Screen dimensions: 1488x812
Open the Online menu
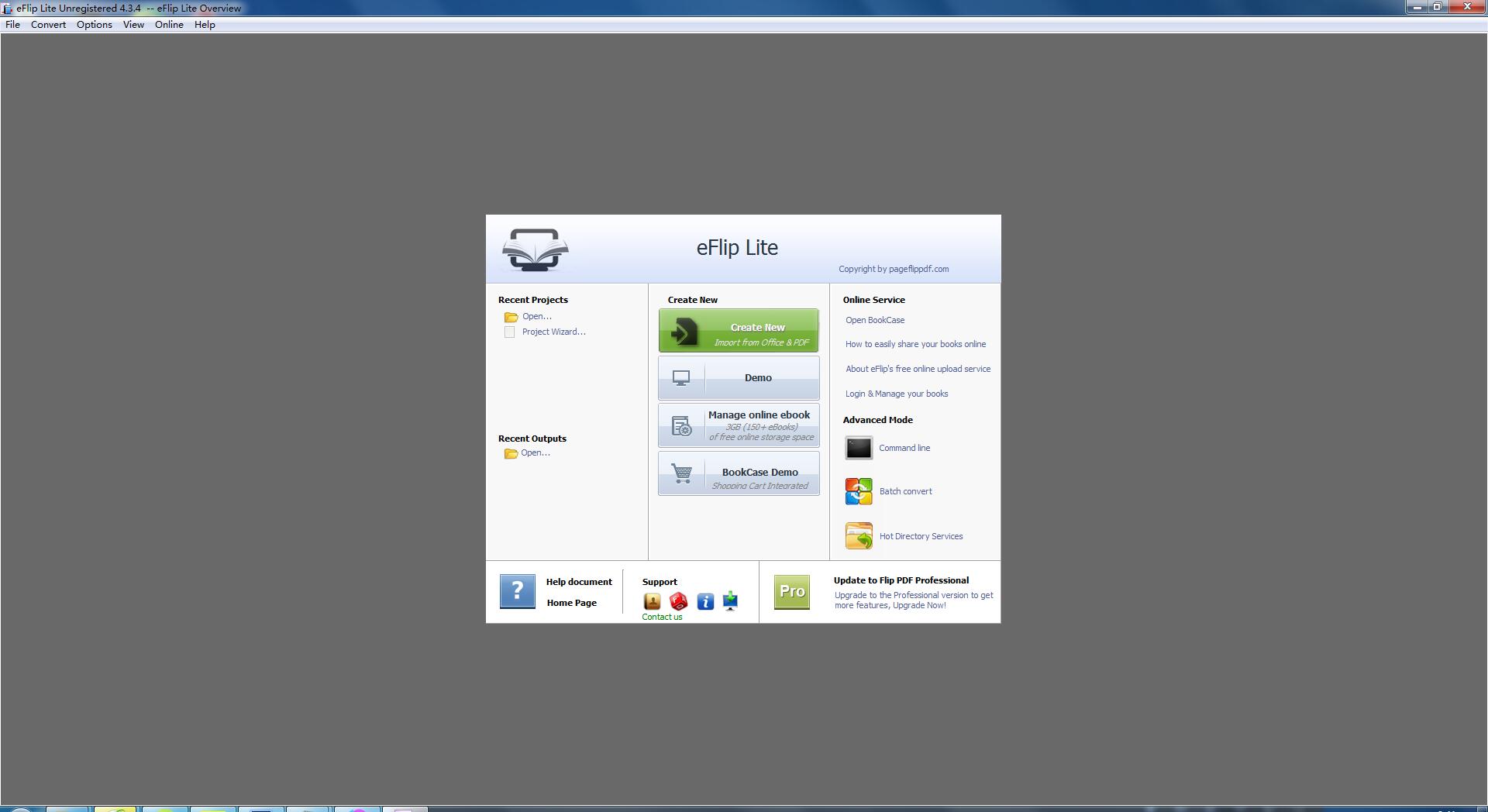click(169, 25)
